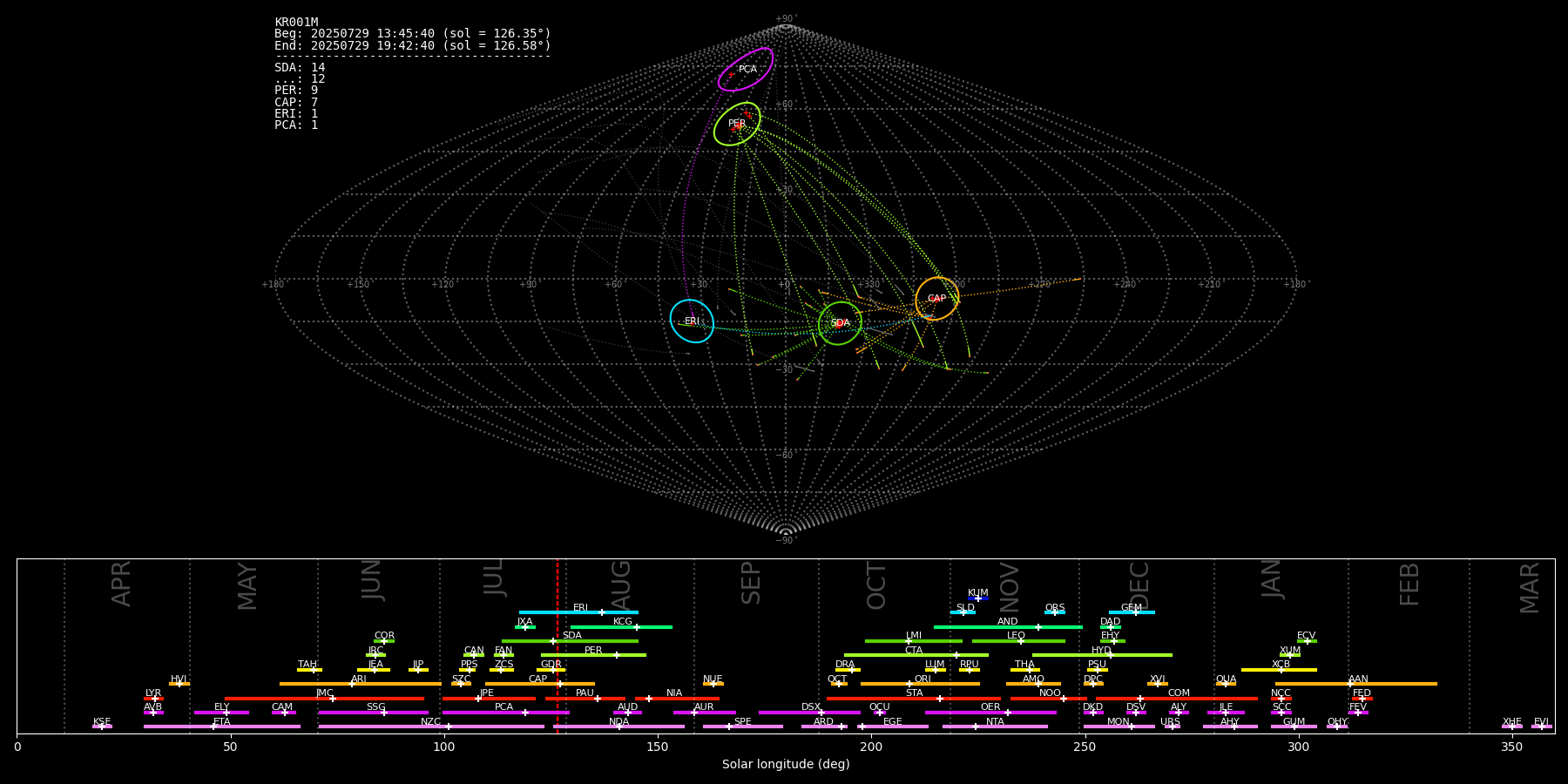Click the End: 20250729 19:42:40 line
This screenshot has width=1568, height=784.
[413, 45]
